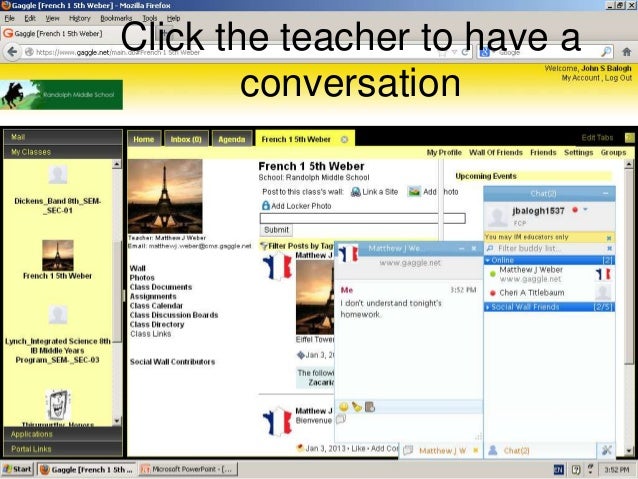Click the search magnifier in Google box
The width and height of the screenshot is (638, 479).
tap(606, 52)
